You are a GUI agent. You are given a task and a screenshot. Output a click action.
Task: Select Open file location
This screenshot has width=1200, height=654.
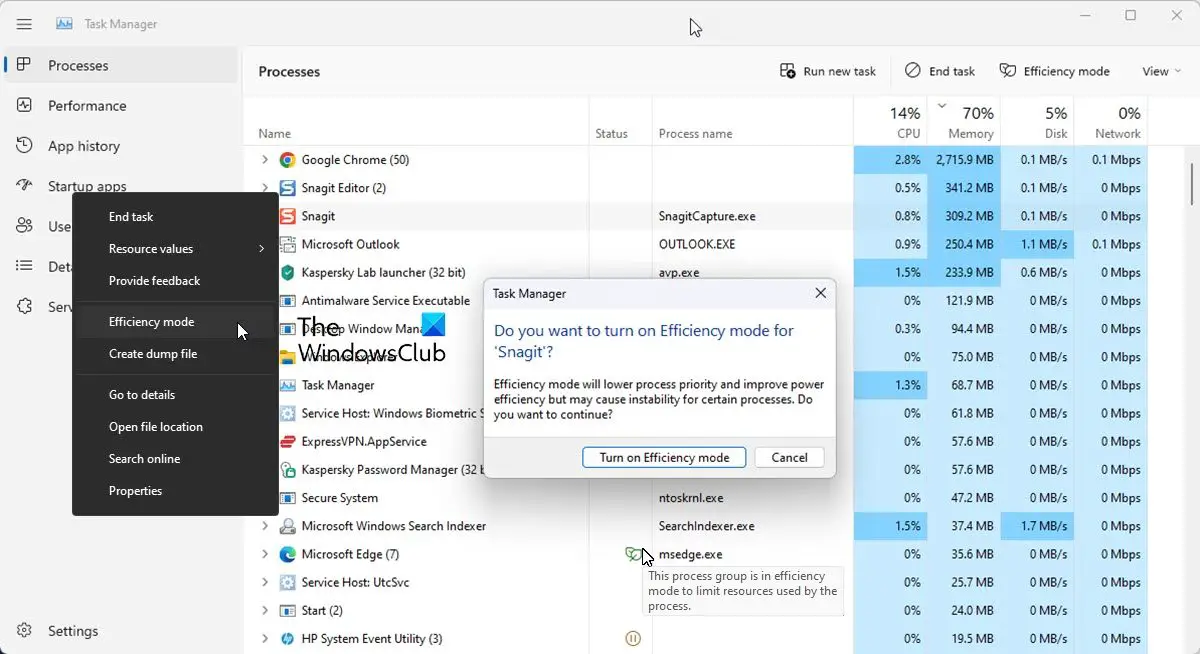(x=175, y=427)
